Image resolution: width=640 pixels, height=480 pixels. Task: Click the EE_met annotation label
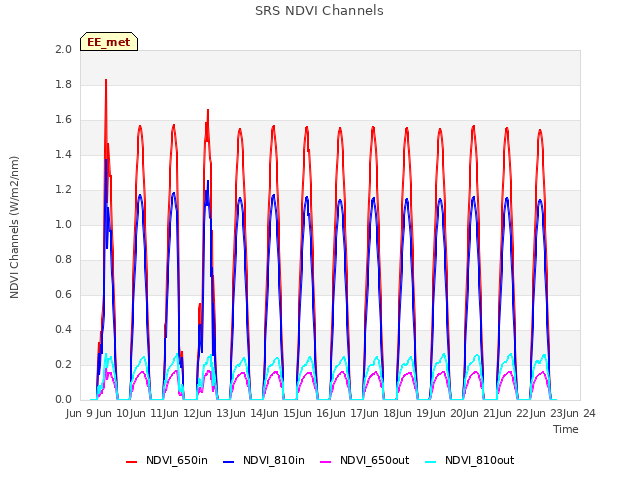point(109,42)
